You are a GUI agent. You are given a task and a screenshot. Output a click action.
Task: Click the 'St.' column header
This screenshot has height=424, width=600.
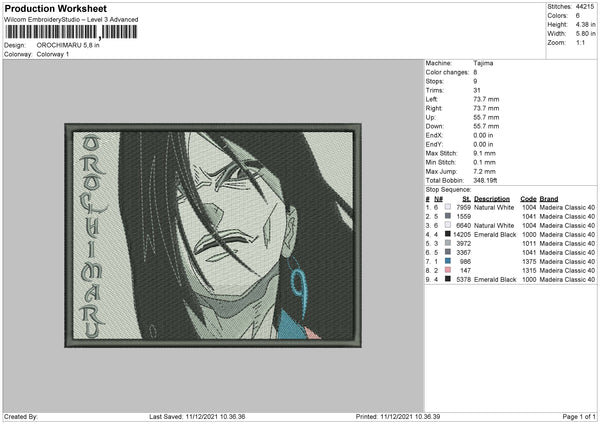pos(466,199)
